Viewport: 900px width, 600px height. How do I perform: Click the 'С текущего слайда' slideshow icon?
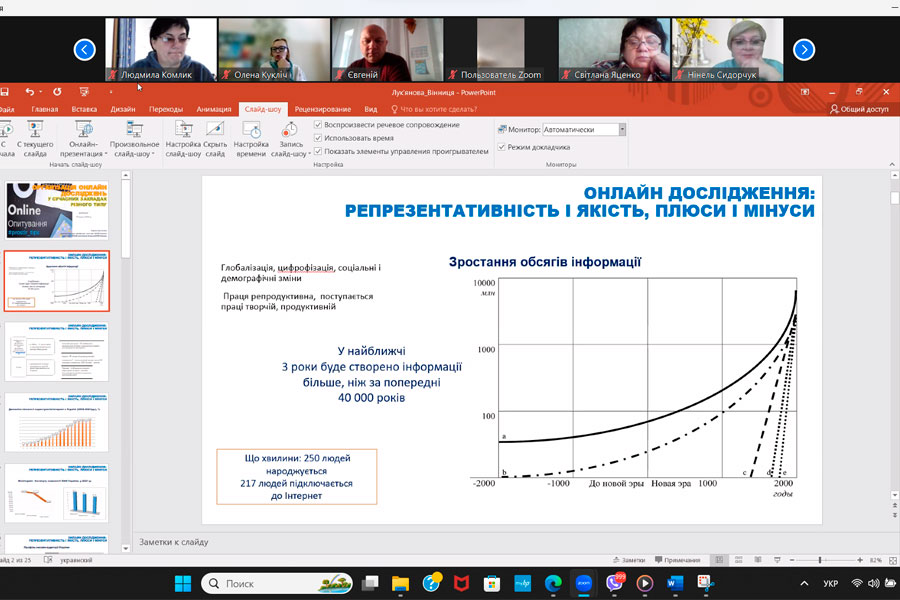[x=35, y=139]
